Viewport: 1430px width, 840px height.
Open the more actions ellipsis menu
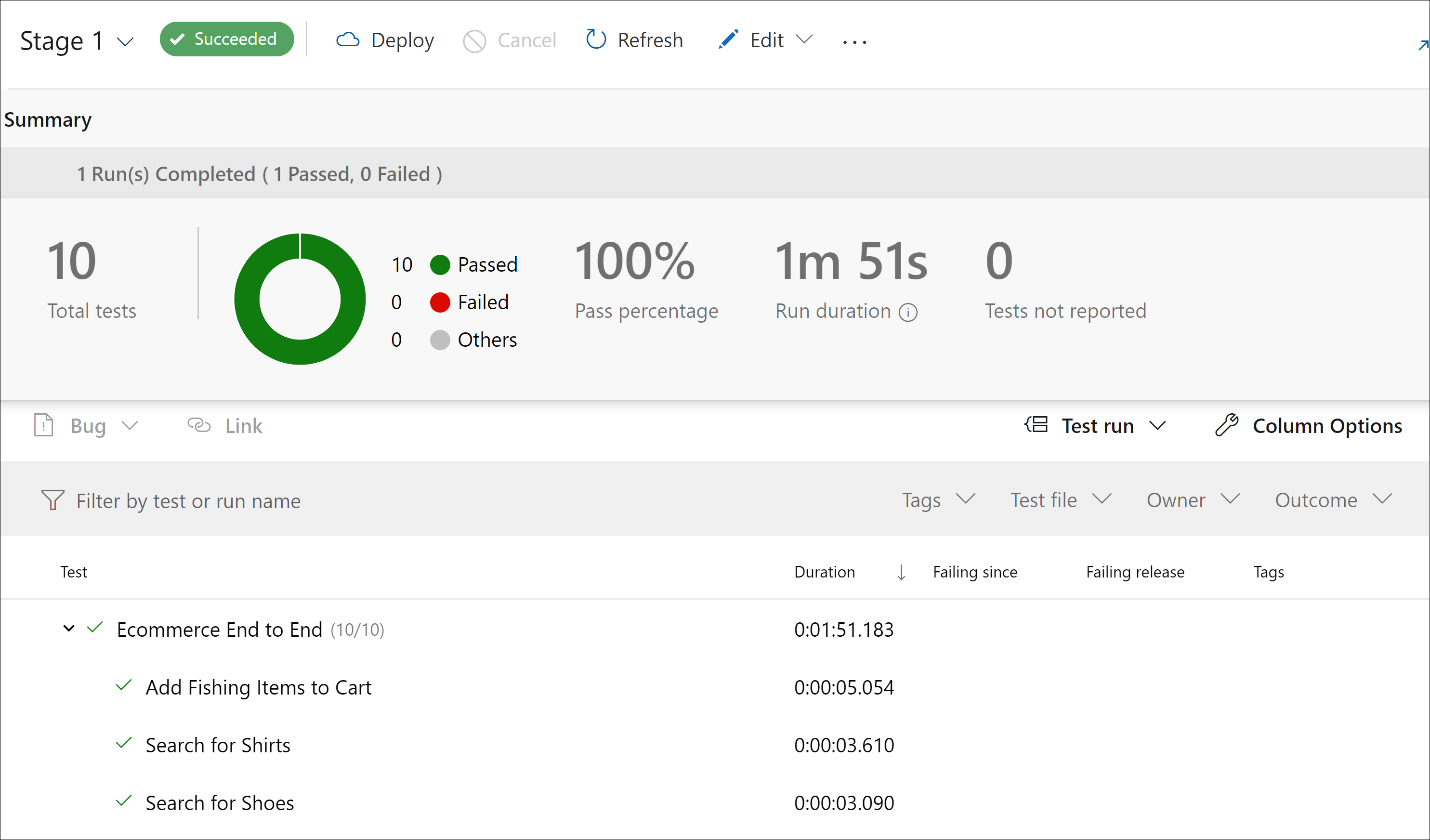coord(854,42)
